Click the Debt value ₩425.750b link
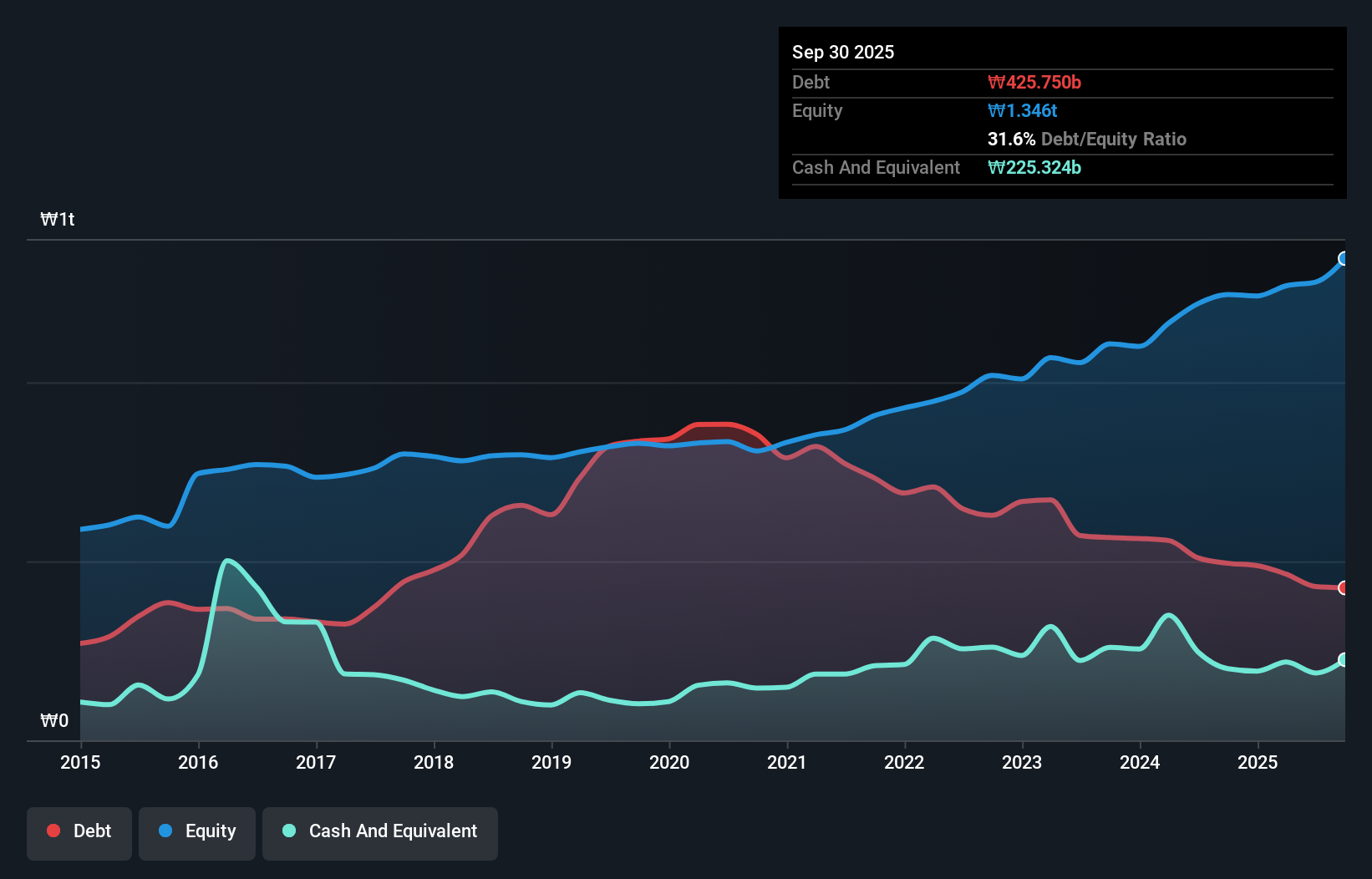The image size is (1372, 879). pos(1036,82)
